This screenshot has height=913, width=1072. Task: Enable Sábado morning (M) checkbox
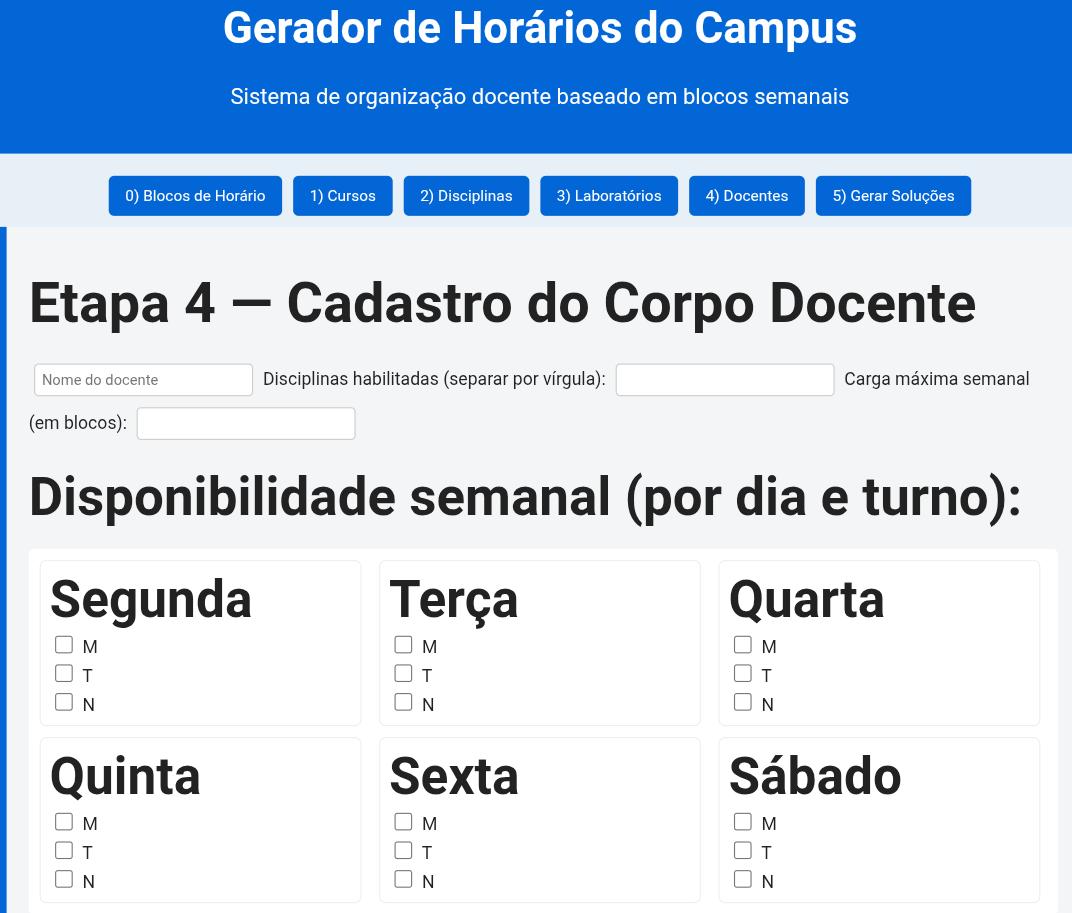(742, 822)
